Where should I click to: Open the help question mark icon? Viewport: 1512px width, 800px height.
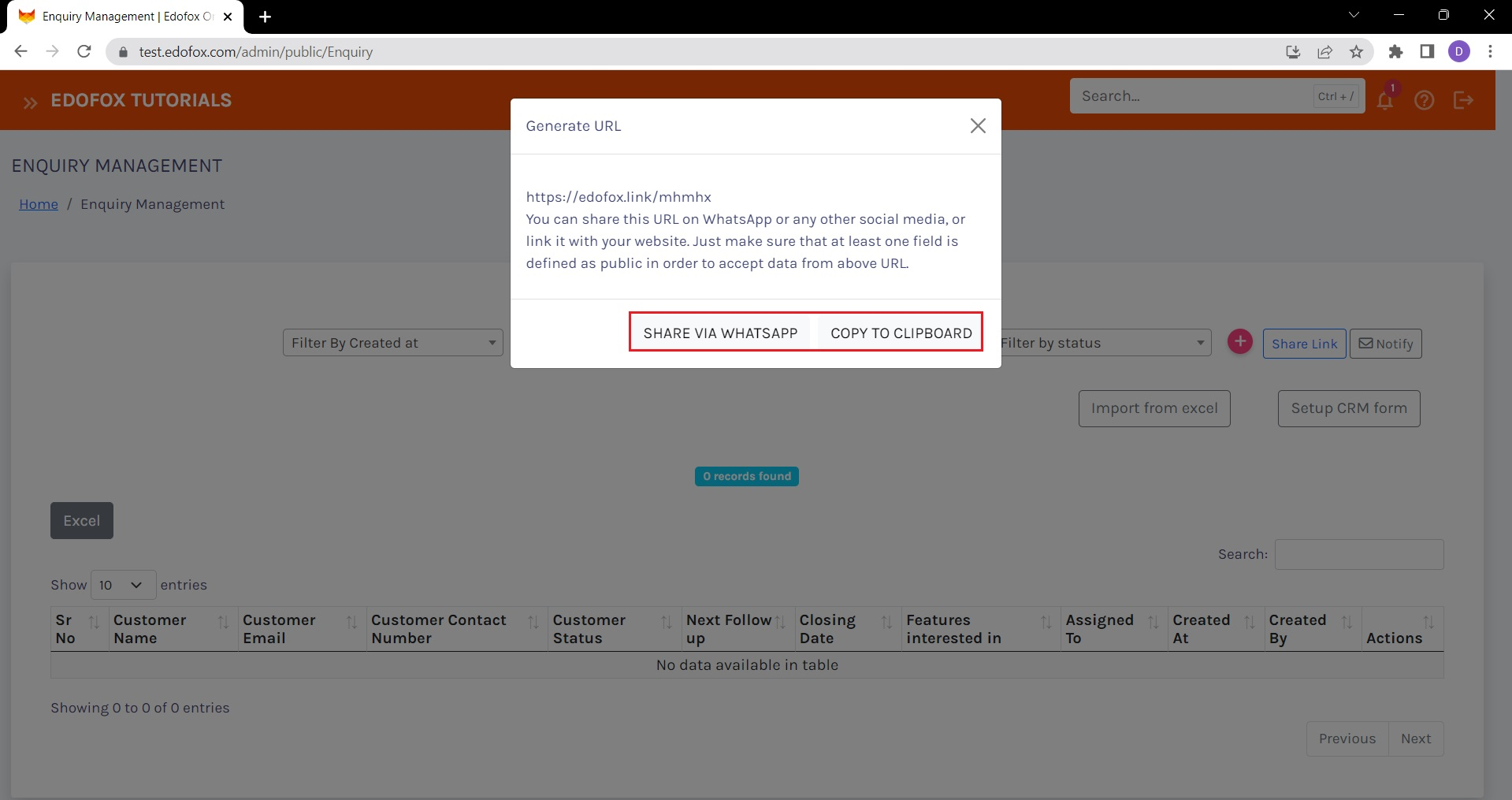pos(1424,100)
